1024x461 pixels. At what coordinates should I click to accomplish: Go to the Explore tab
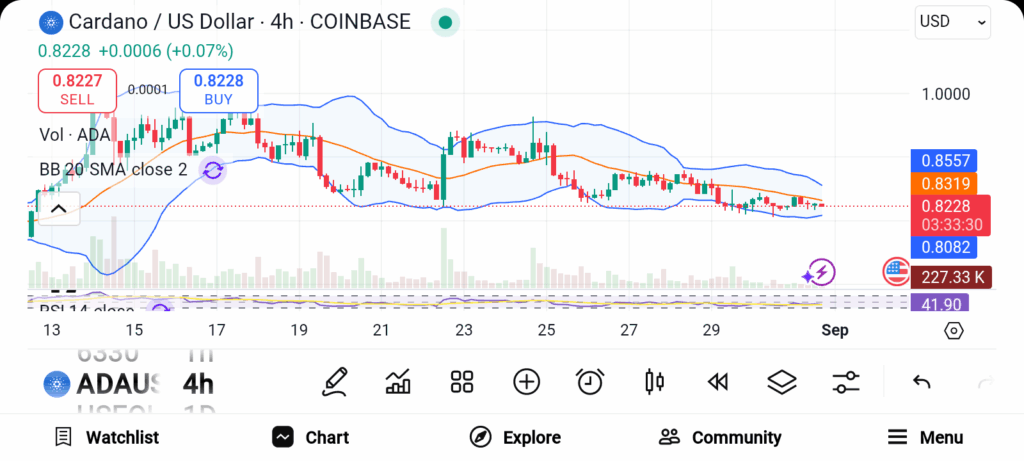click(515, 437)
